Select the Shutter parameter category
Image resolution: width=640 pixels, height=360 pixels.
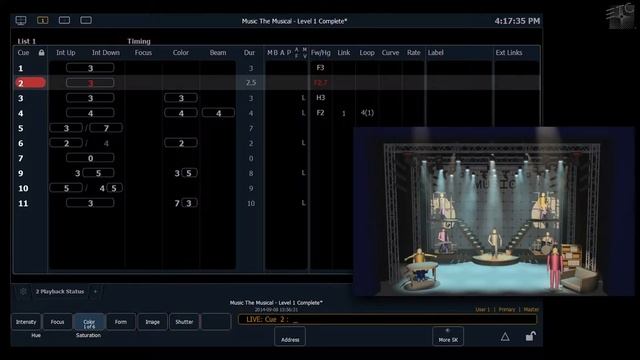[x=184, y=322]
